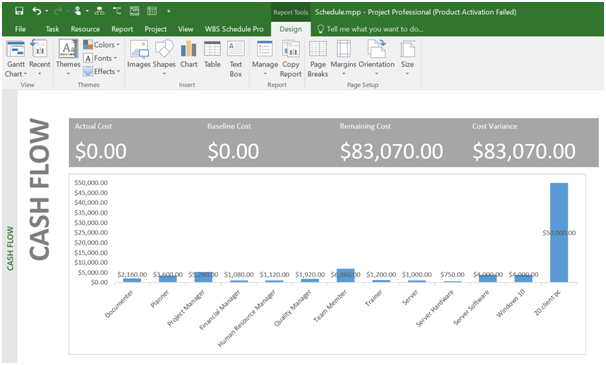
Task: Switch to the Report tab
Action: coord(122,29)
